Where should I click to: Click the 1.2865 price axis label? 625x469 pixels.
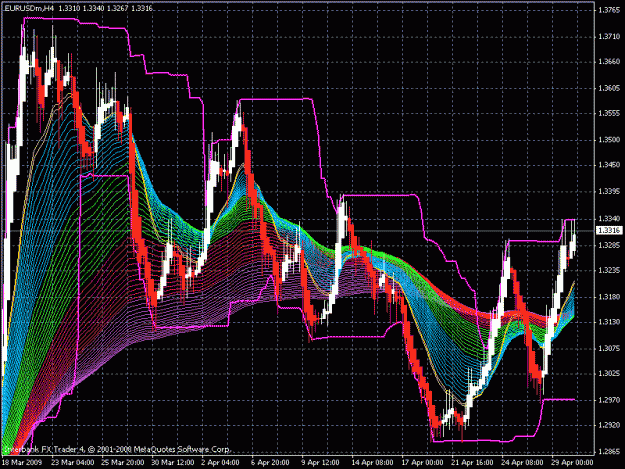609,452
